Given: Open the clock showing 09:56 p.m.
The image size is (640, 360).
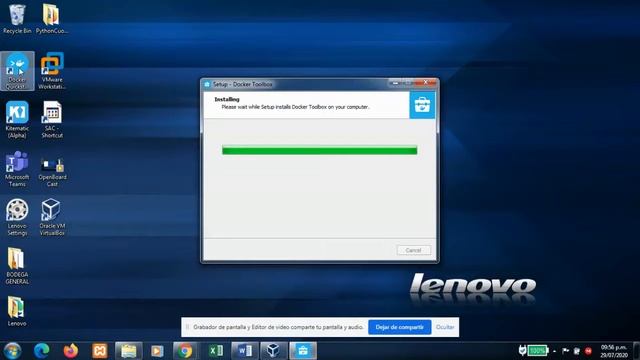Looking at the screenshot, I should tap(613, 351).
